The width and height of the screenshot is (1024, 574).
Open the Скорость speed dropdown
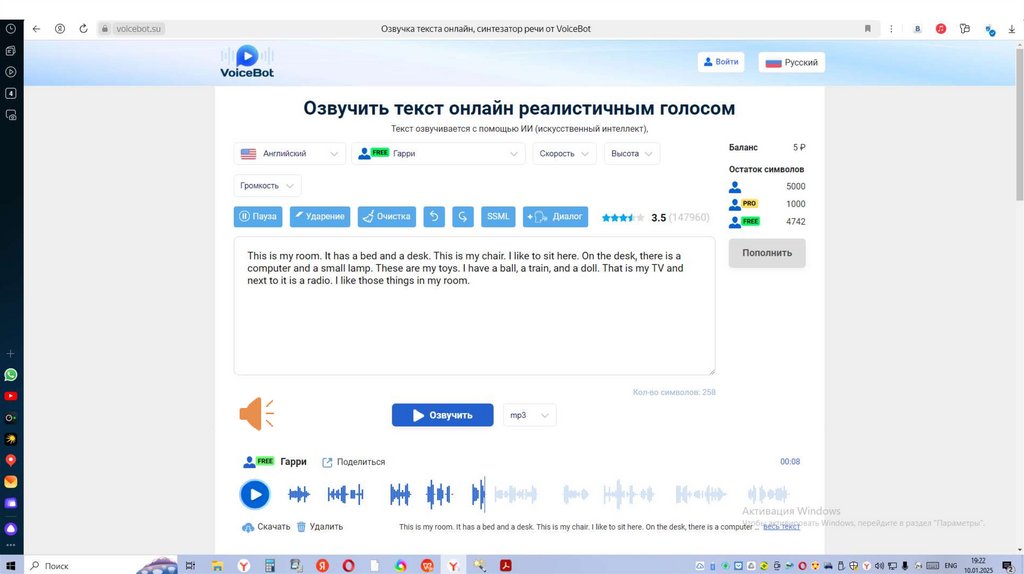565,154
